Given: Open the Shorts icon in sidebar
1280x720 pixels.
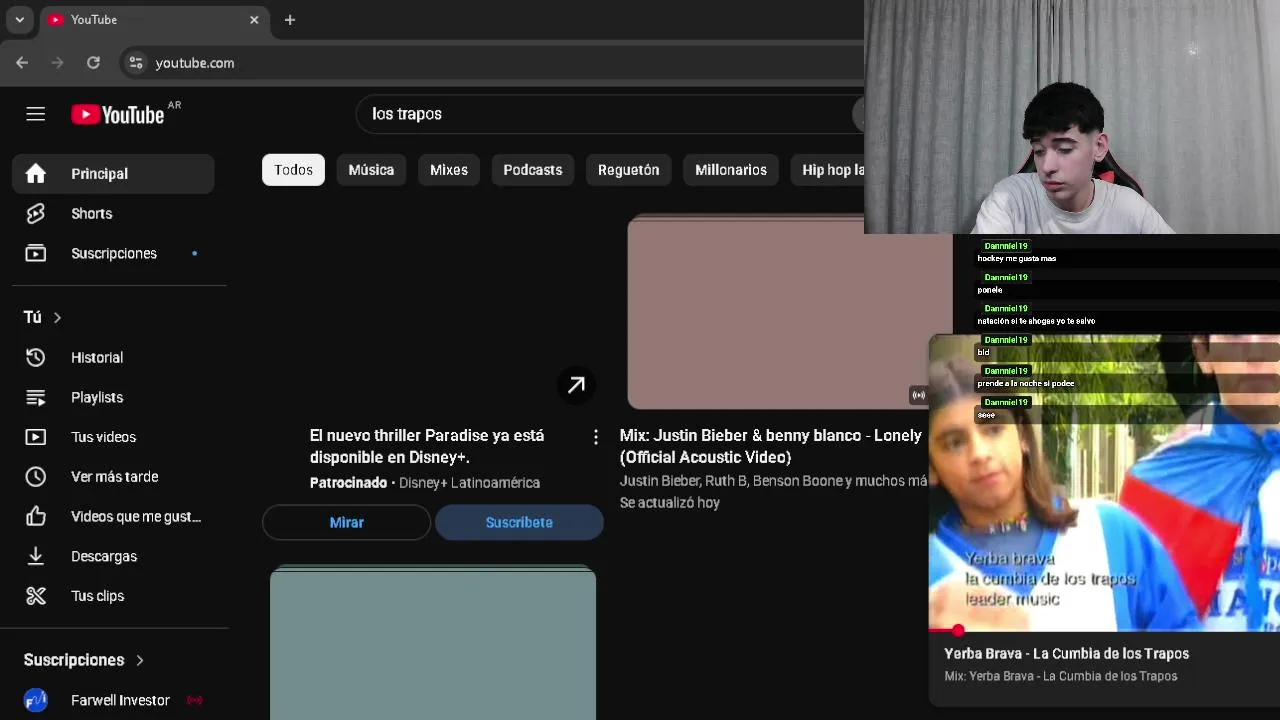Looking at the screenshot, I should [36, 214].
